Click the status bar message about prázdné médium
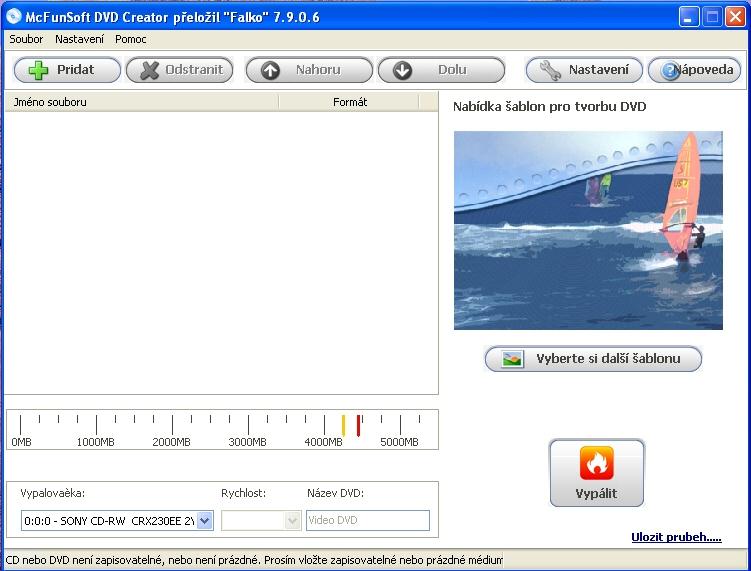This screenshot has height=571, width=751. [x=254, y=560]
